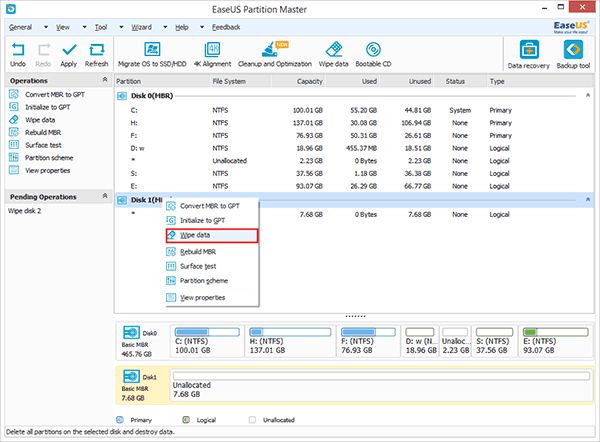Select Rebuild MBR in Operations panel
600x442 pixels.
coord(35,132)
